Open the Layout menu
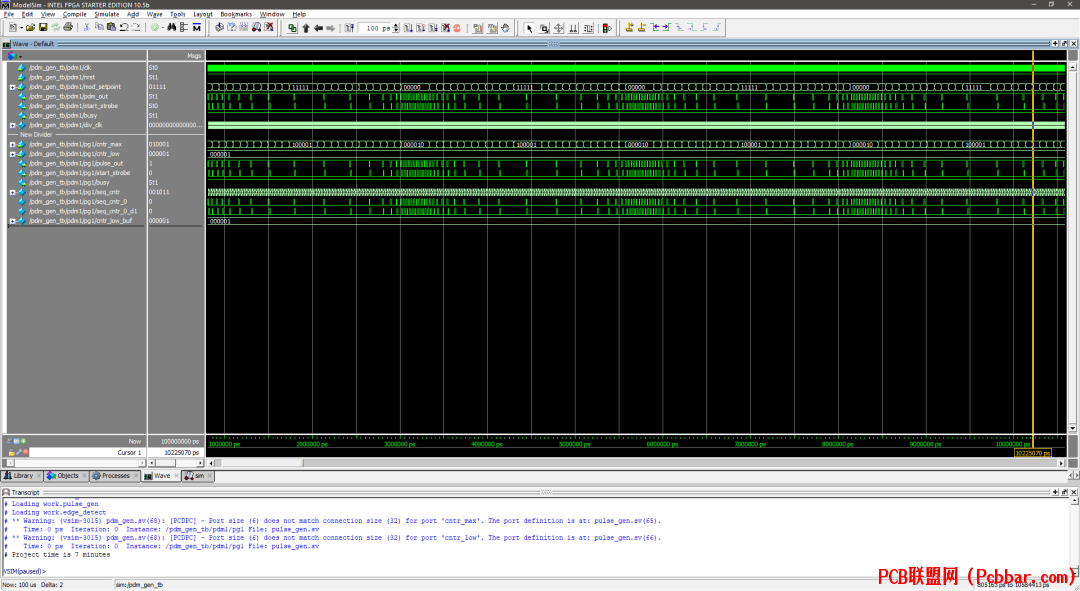This screenshot has height=591, width=1080. [x=202, y=14]
